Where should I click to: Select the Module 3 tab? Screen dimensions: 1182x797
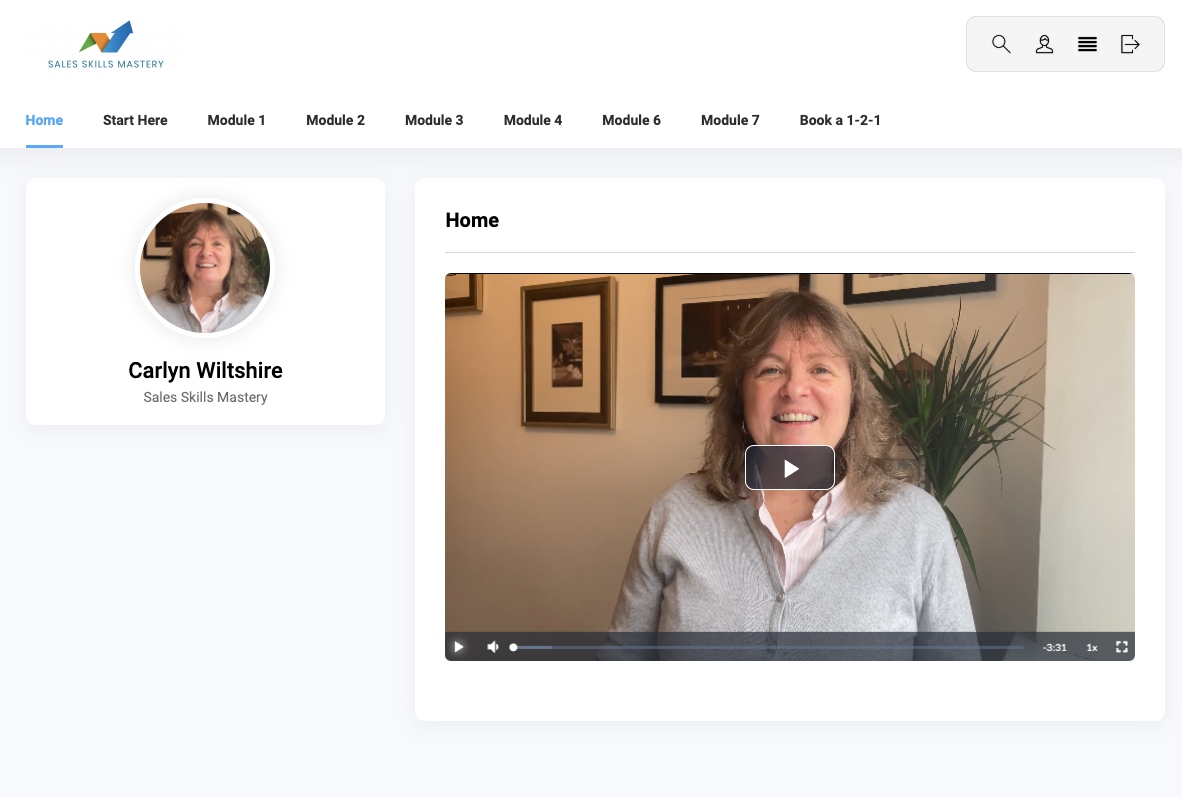coord(434,120)
